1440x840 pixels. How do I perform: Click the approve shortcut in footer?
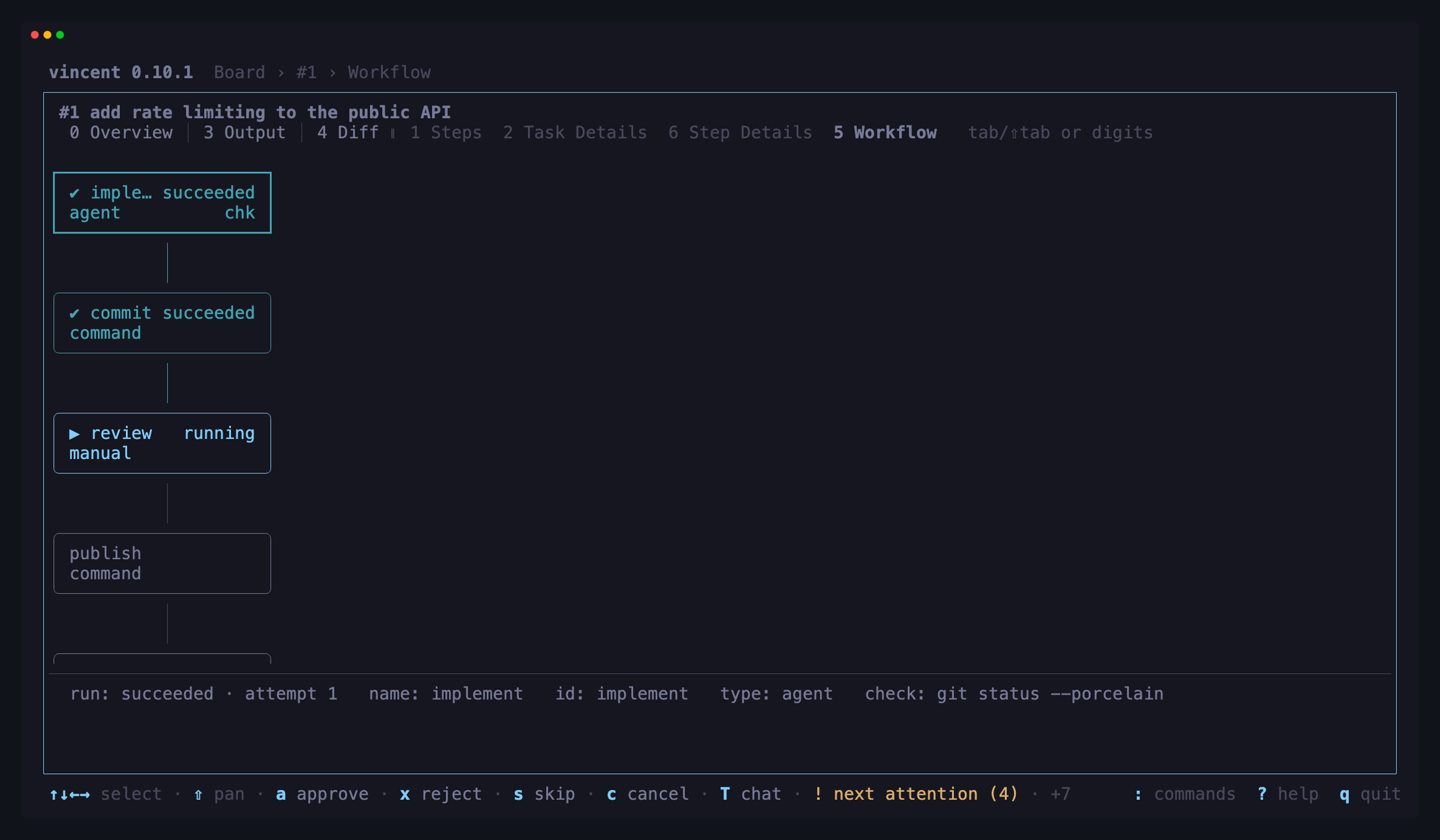point(322,794)
